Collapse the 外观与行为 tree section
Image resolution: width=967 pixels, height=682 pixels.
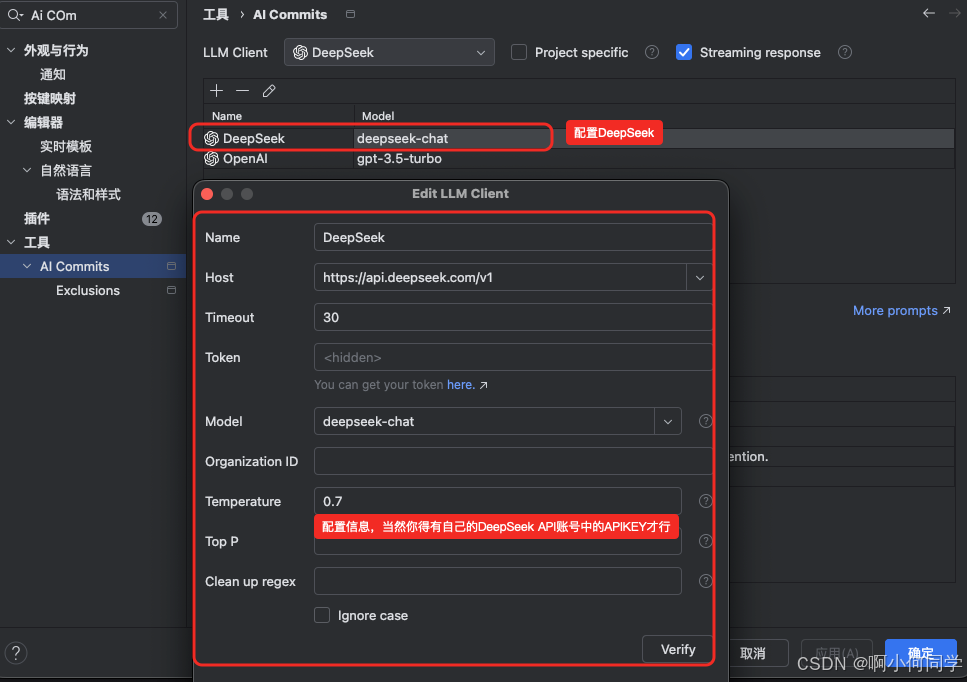point(11,51)
